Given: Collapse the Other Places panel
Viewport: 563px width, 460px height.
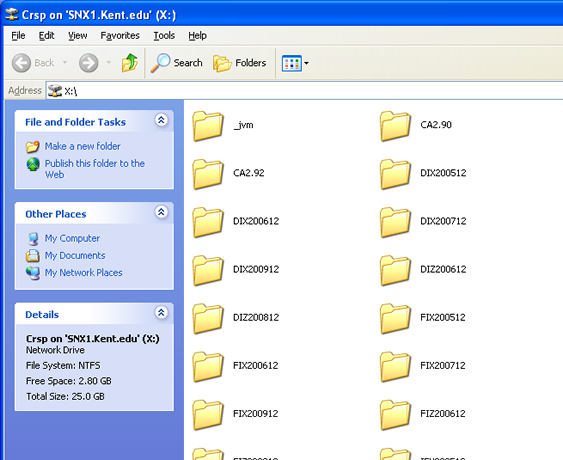Looking at the screenshot, I should (161, 212).
